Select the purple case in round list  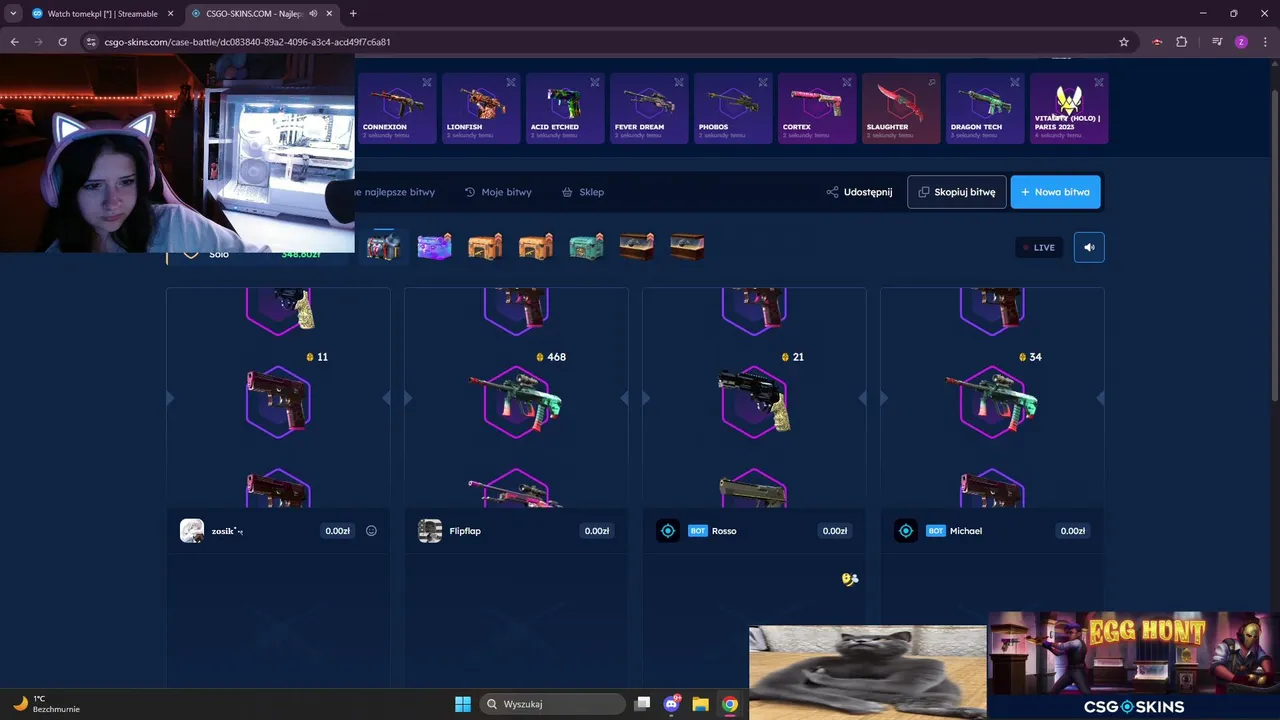coord(434,246)
